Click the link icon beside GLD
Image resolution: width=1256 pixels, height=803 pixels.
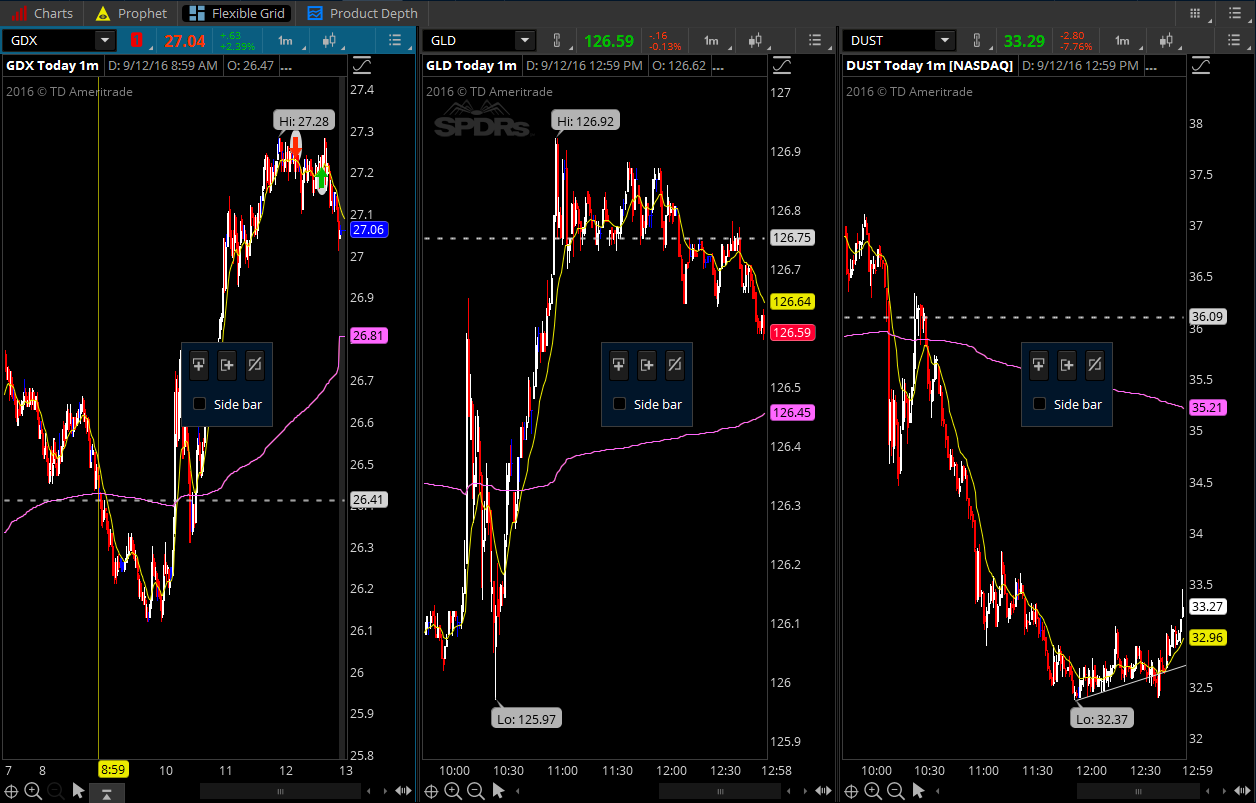[x=557, y=40]
